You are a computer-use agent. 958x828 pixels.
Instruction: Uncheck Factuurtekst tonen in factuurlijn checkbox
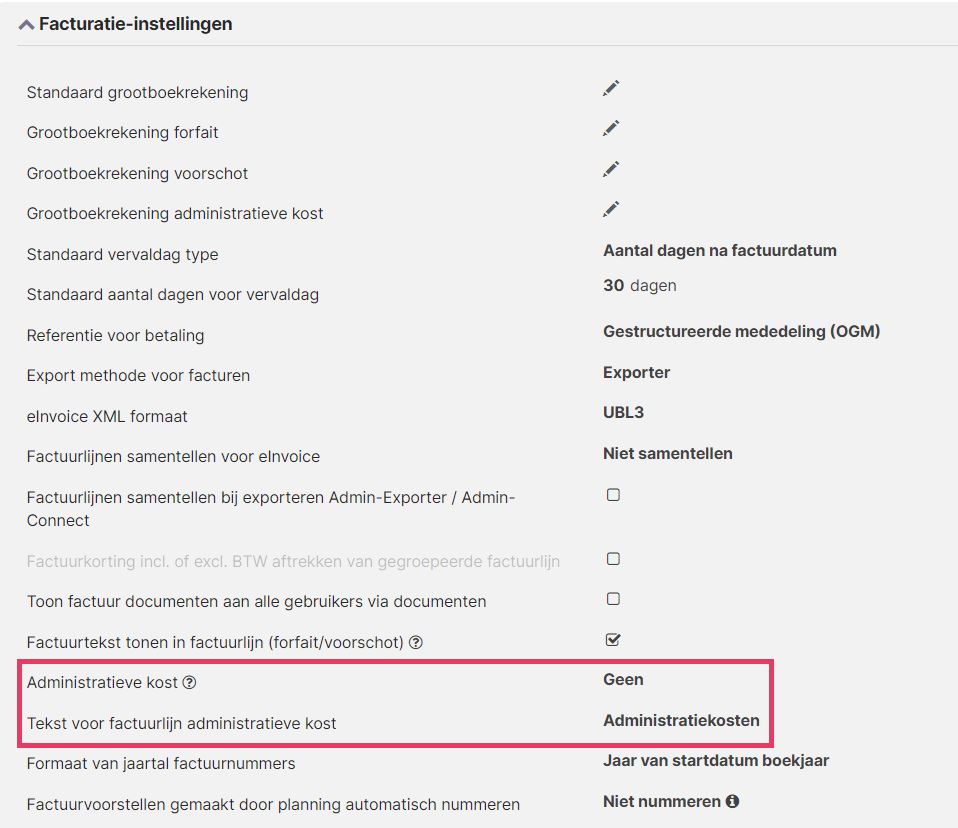(613, 639)
